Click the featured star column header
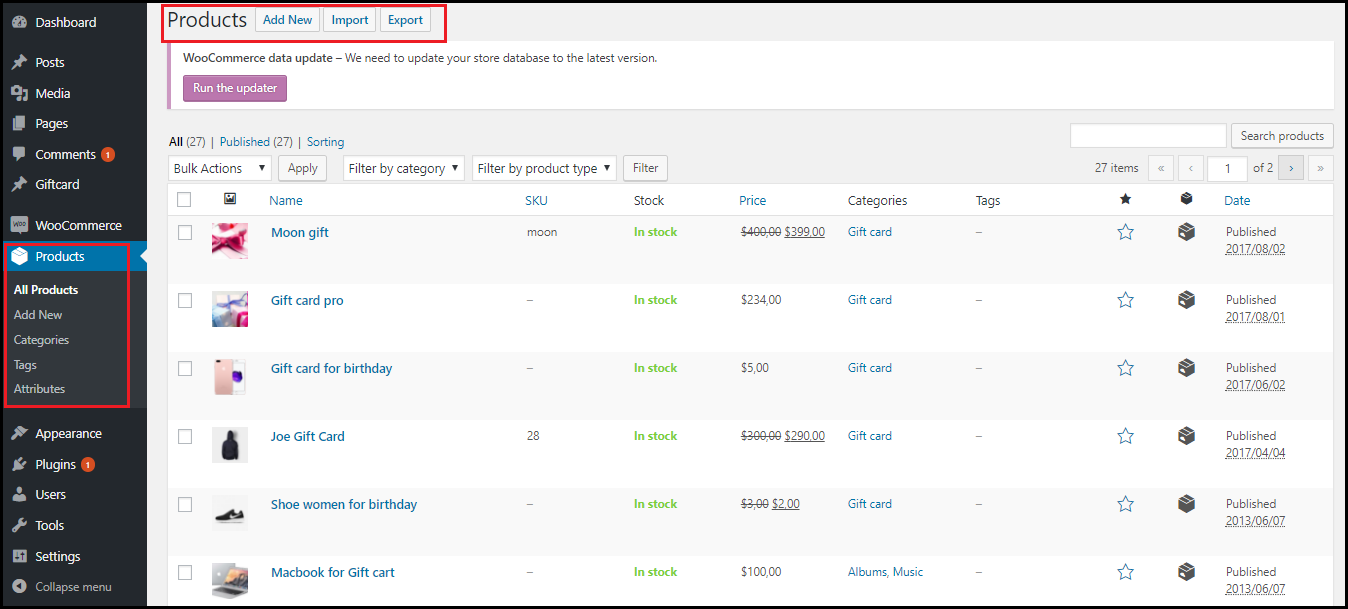 pos(1125,200)
